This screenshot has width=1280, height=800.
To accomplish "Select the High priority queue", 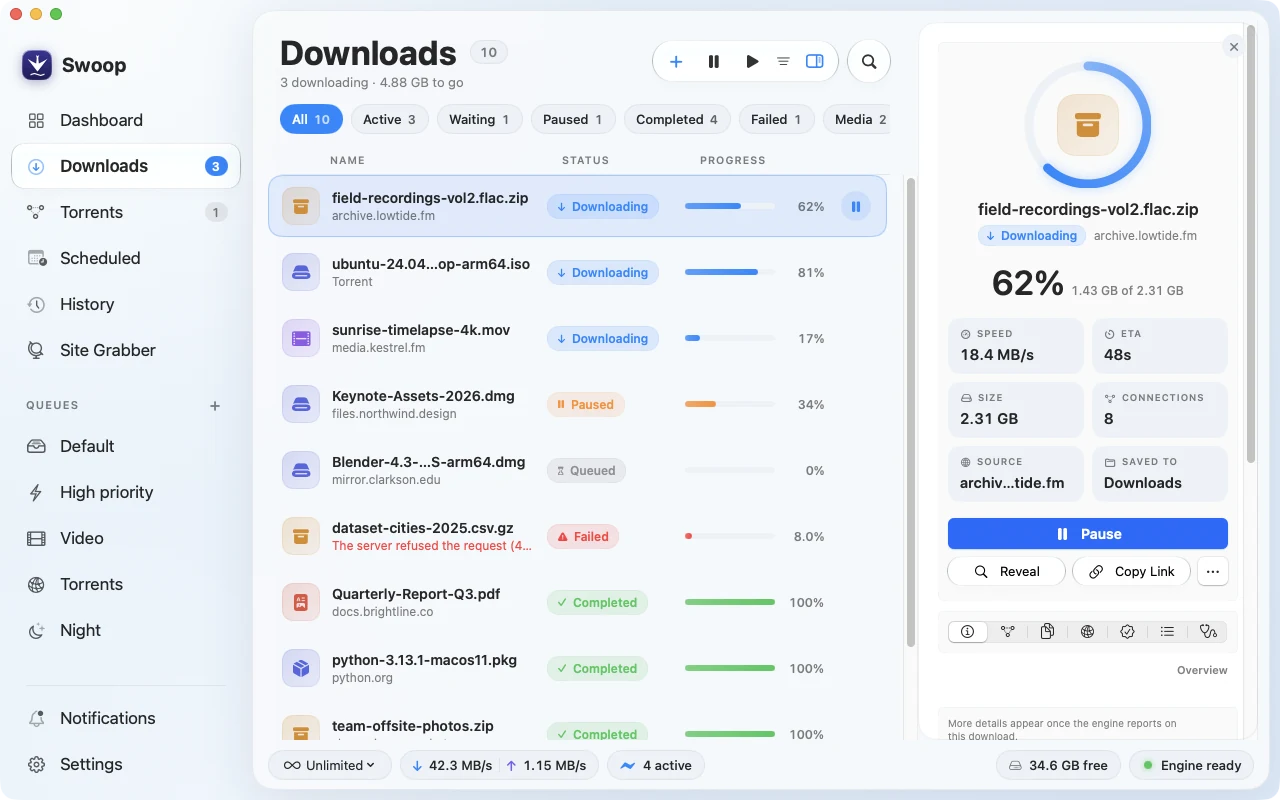I will pyautogui.click(x=126, y=492).
